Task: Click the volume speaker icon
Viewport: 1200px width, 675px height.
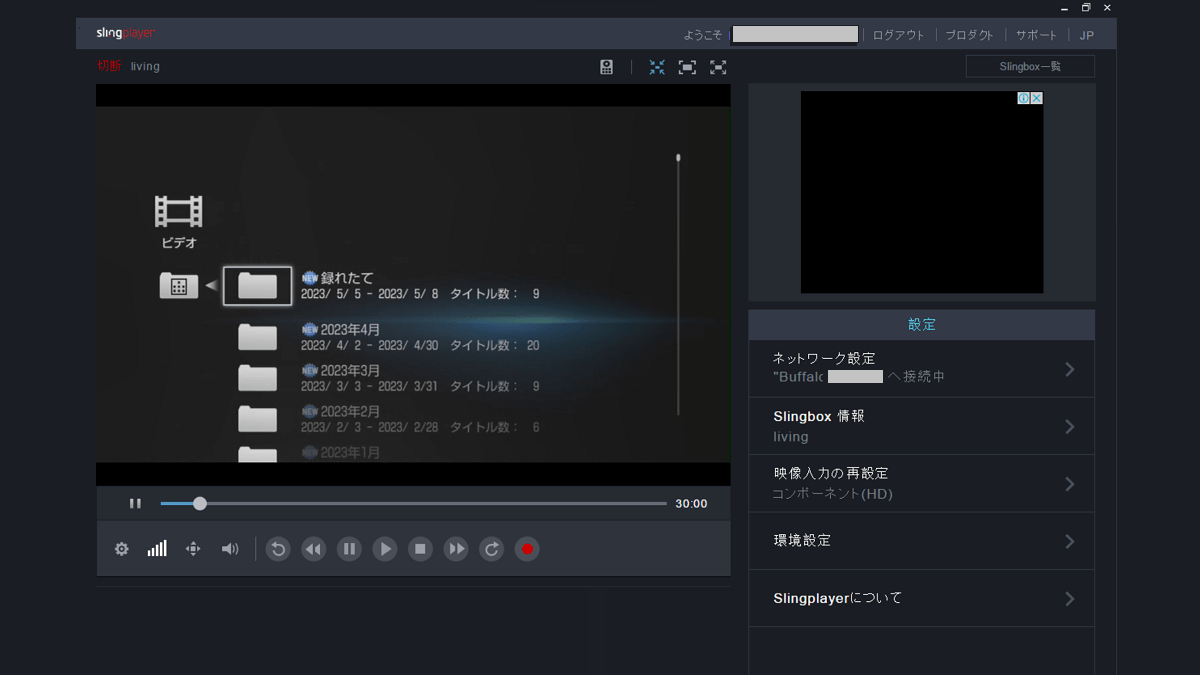Action: (230, 549)
